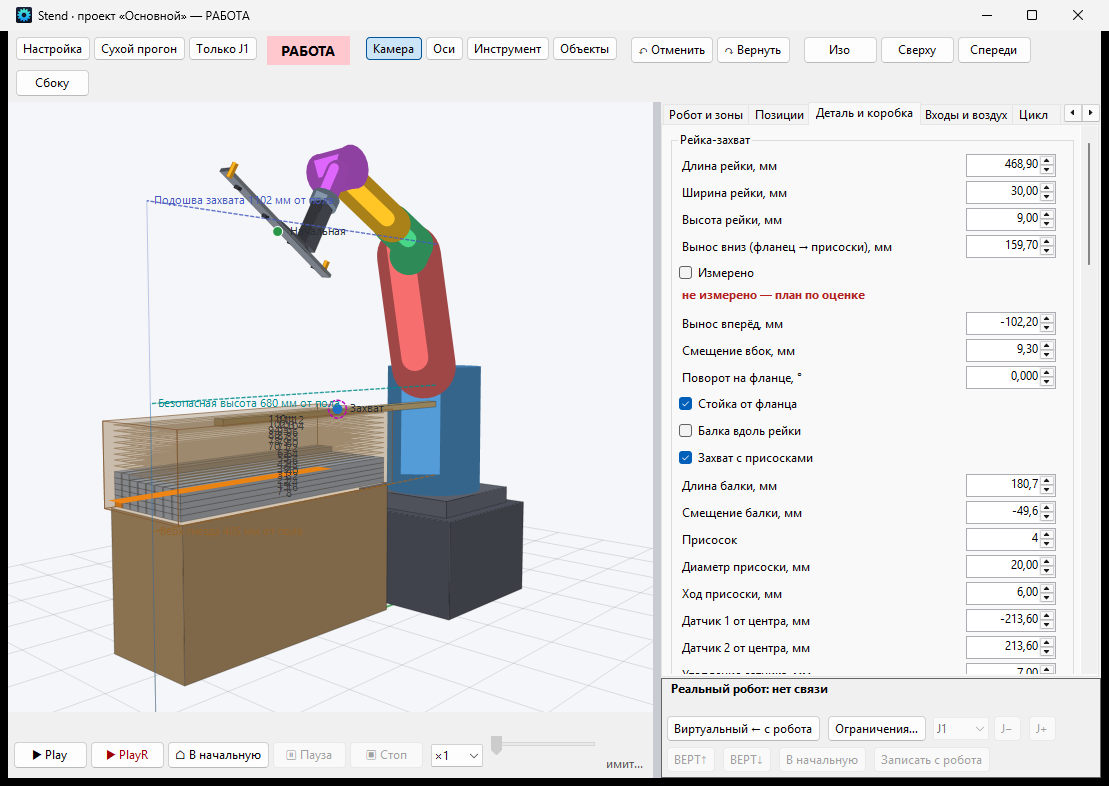
Task: Switch to the Спереди front view
Action: click(x=993, y=50)
